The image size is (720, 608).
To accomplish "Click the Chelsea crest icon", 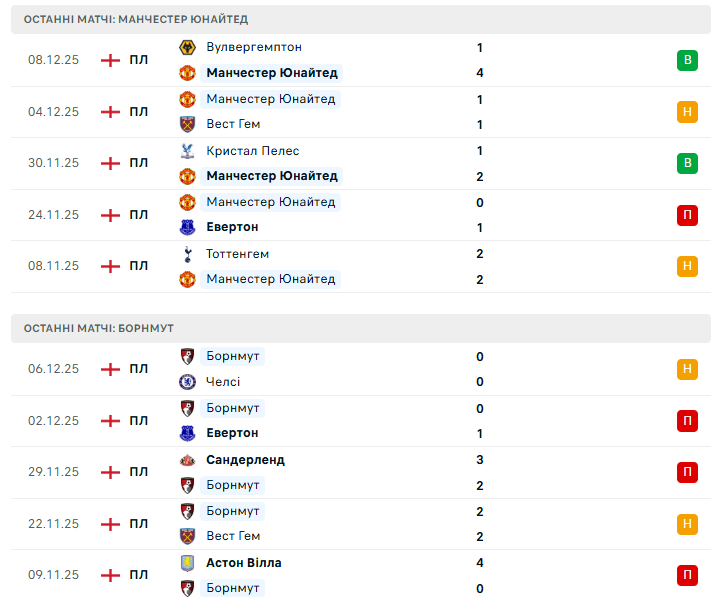I will click(187, 382).
